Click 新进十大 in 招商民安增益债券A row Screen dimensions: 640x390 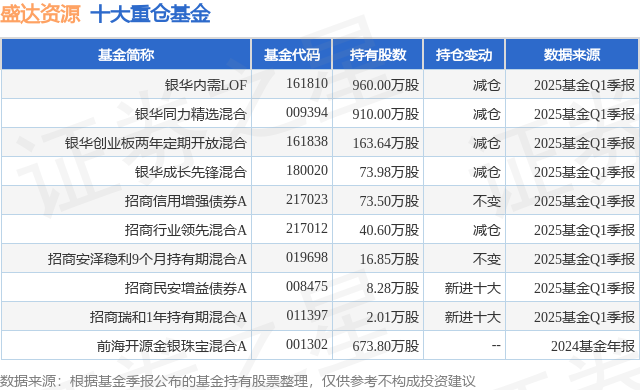(x=472, y=288)
